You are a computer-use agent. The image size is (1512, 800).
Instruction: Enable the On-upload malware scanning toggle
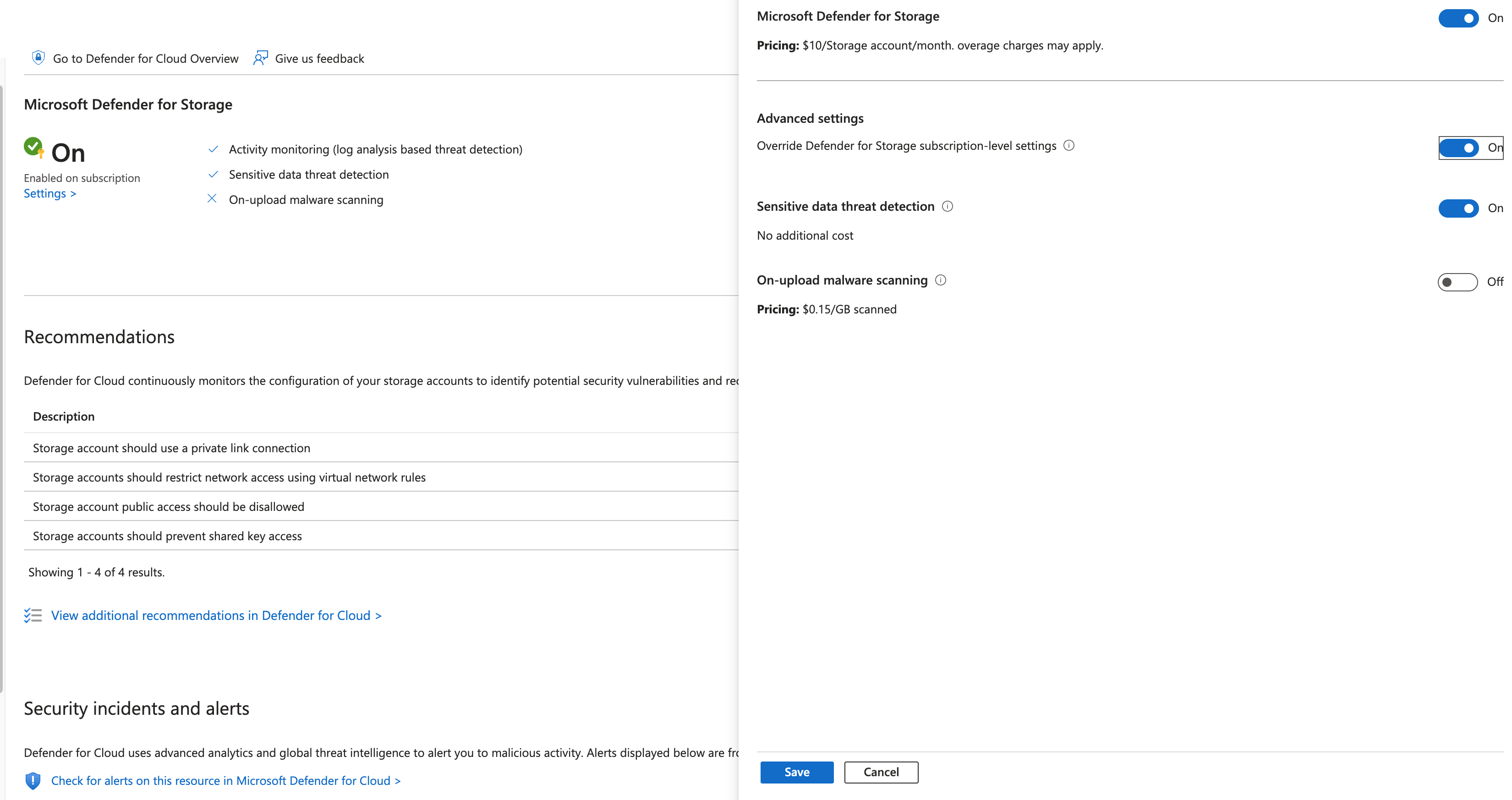(x=1457, y=282)
